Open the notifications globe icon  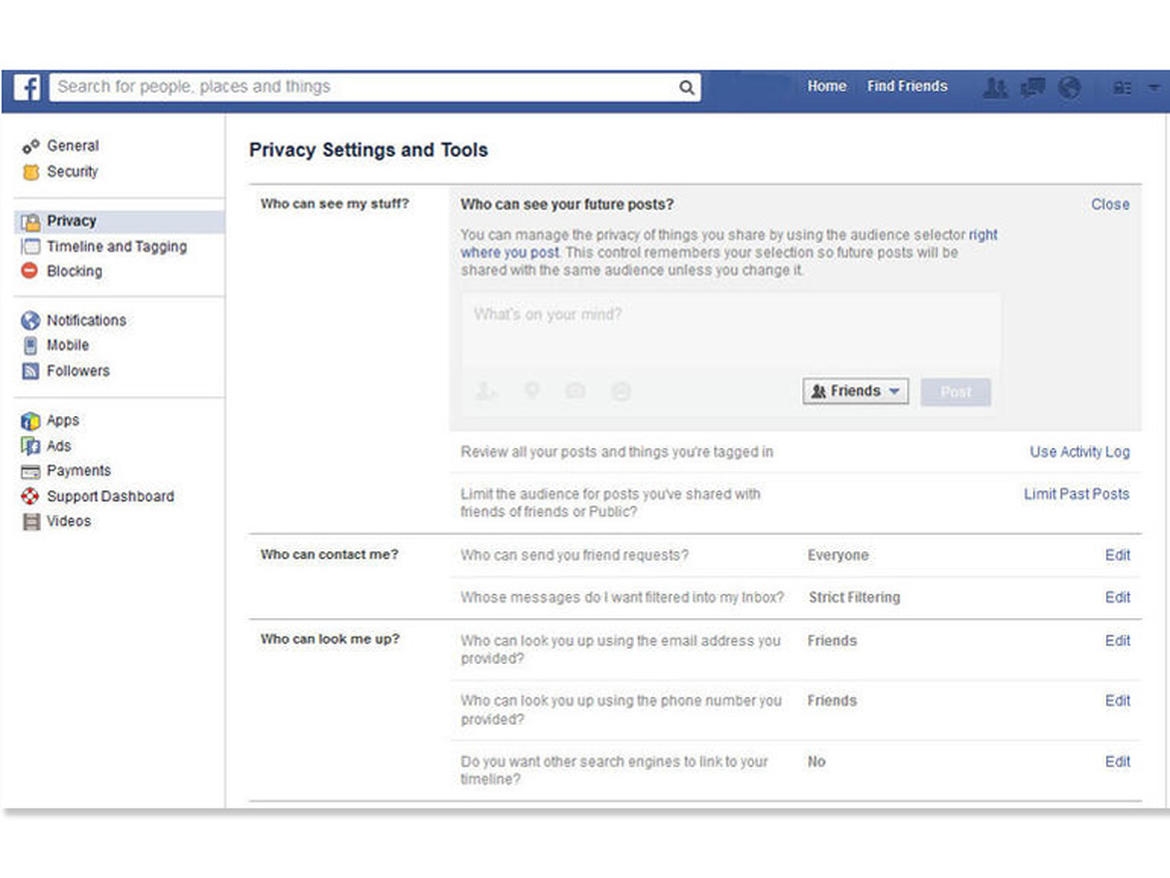[x=1070, y=87]
